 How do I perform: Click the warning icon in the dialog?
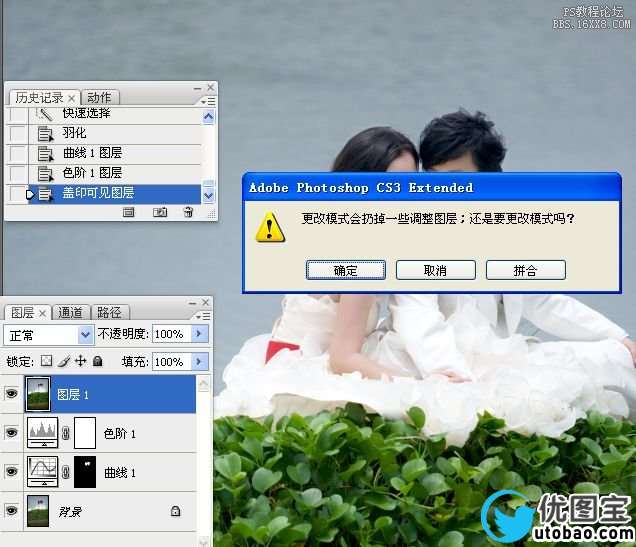(270, 227)
